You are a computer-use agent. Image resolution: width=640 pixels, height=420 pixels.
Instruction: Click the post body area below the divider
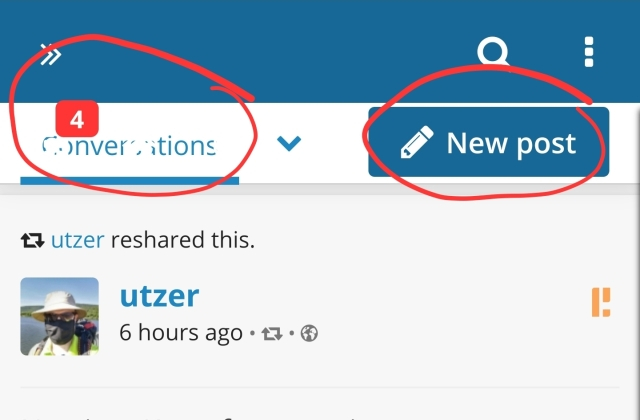click(x=320, y=404)
